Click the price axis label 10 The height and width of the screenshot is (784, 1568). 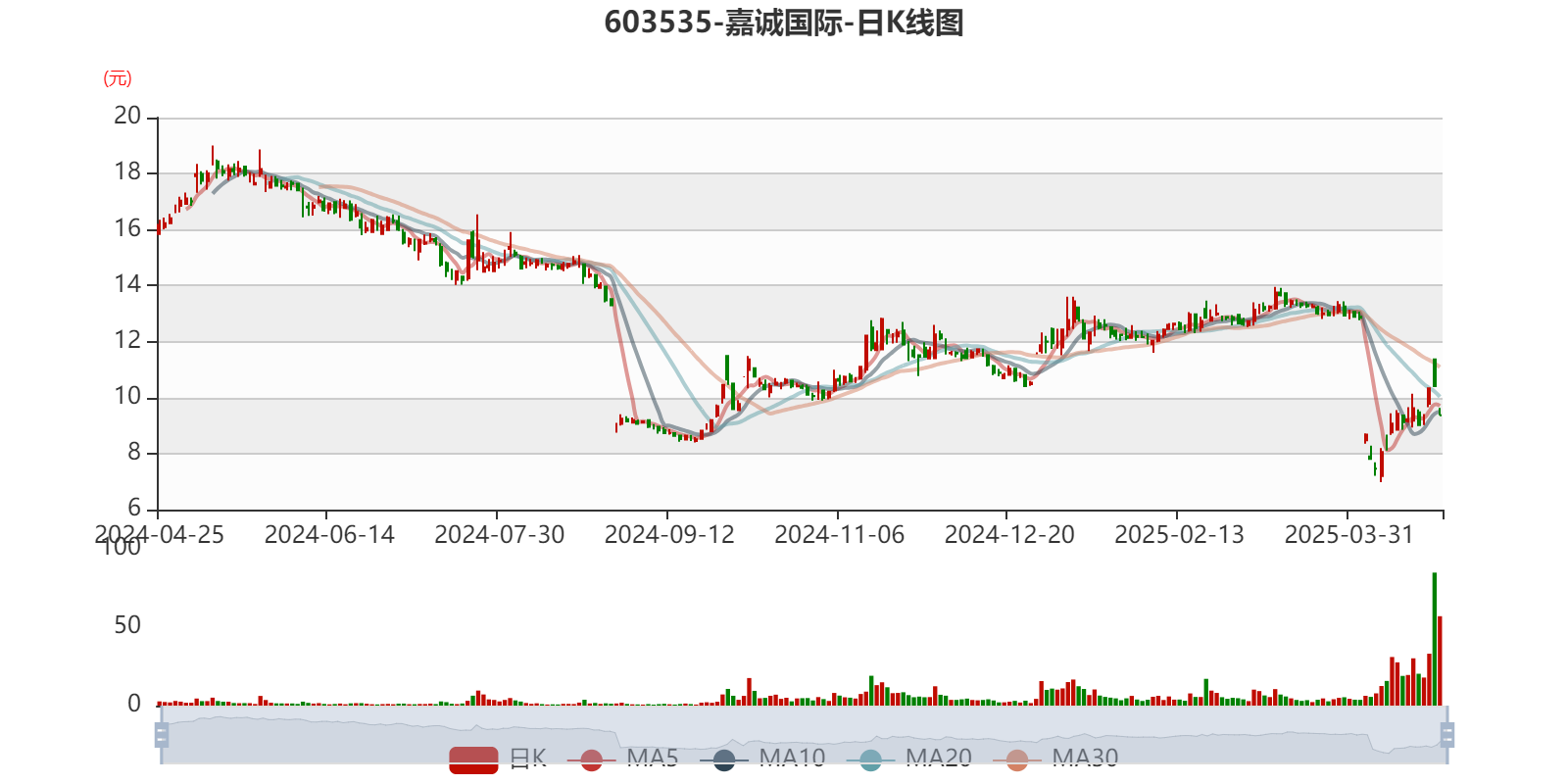point(127,397)
